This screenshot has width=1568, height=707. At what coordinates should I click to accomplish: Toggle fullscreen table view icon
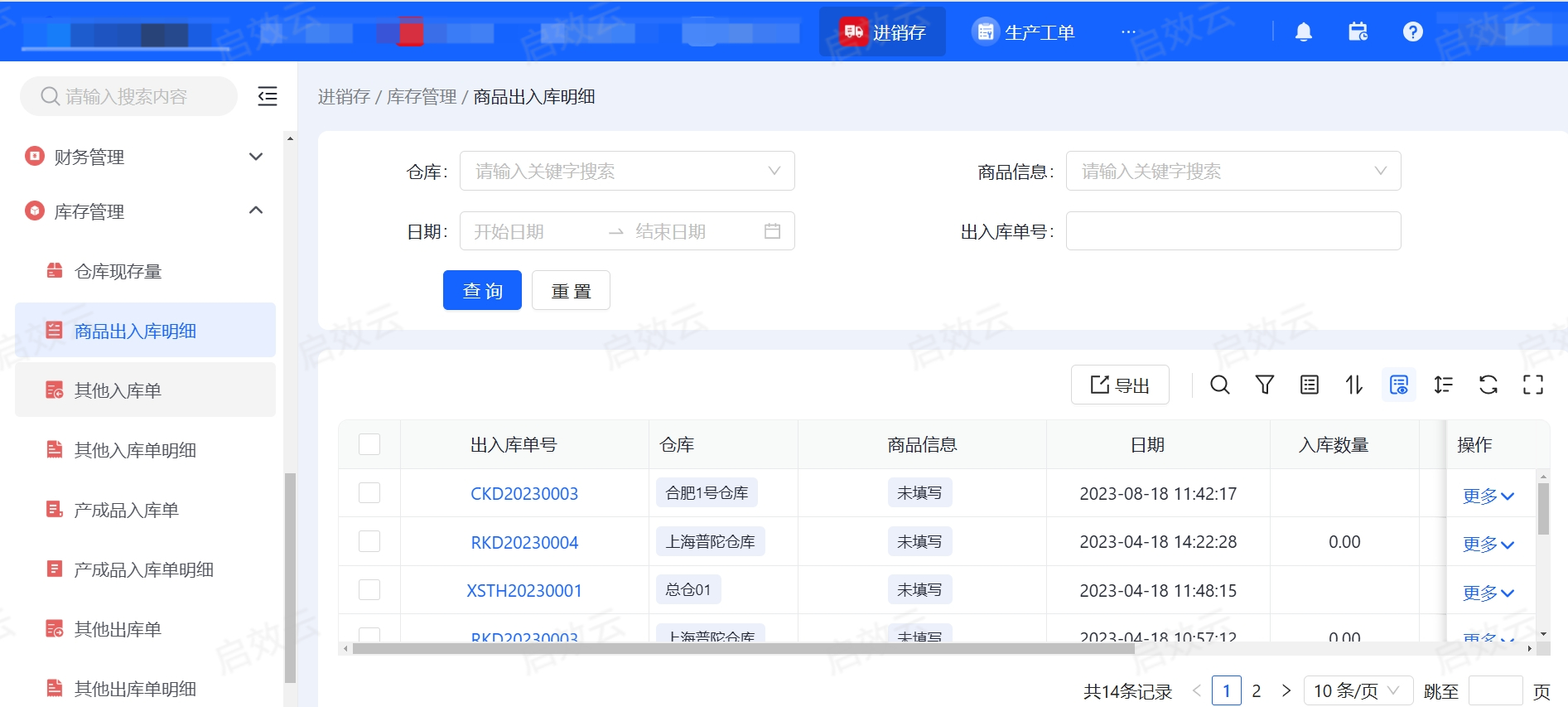tap(1532, 385)
